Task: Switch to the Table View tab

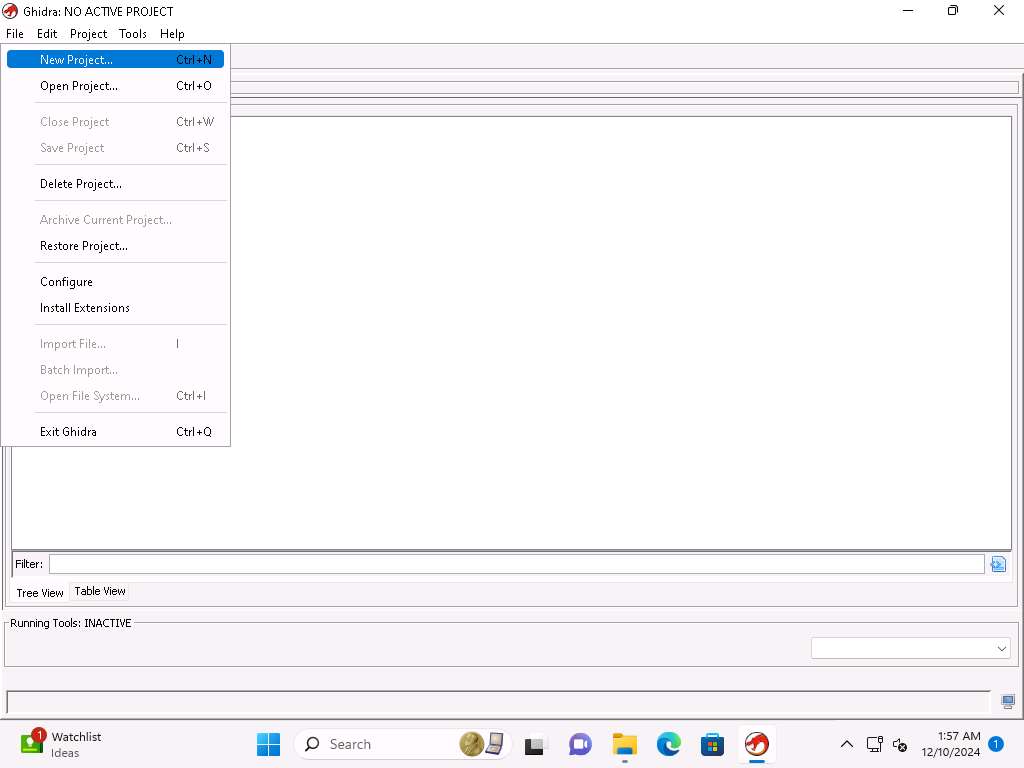Action: 100,591
